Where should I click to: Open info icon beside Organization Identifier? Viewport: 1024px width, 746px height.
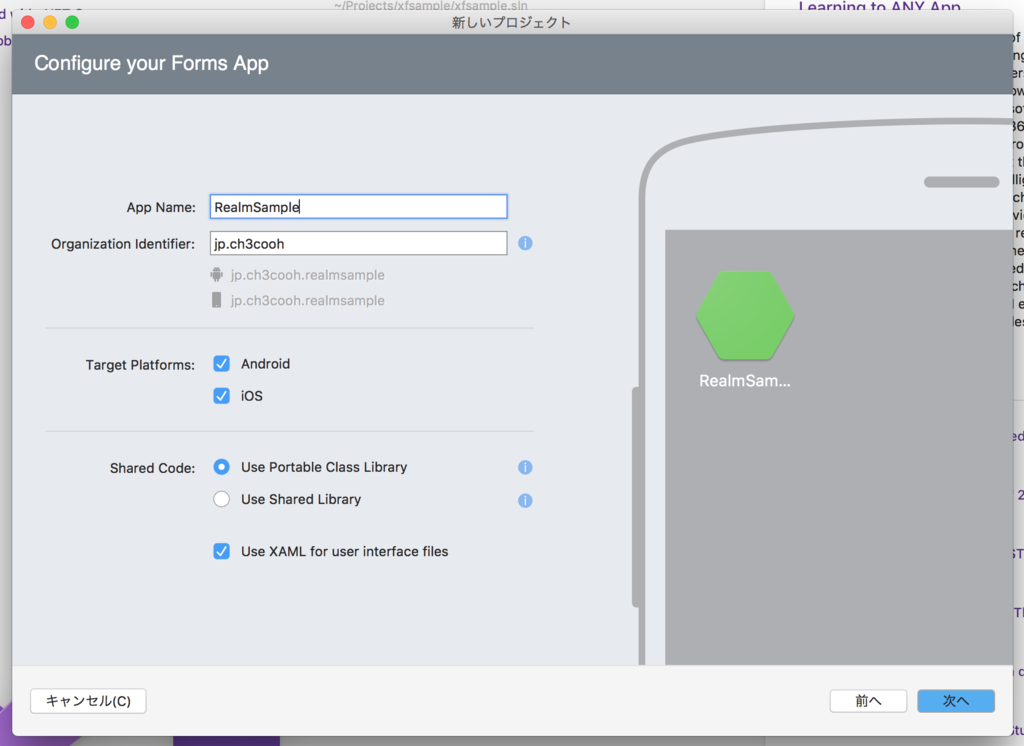point(525,244)
